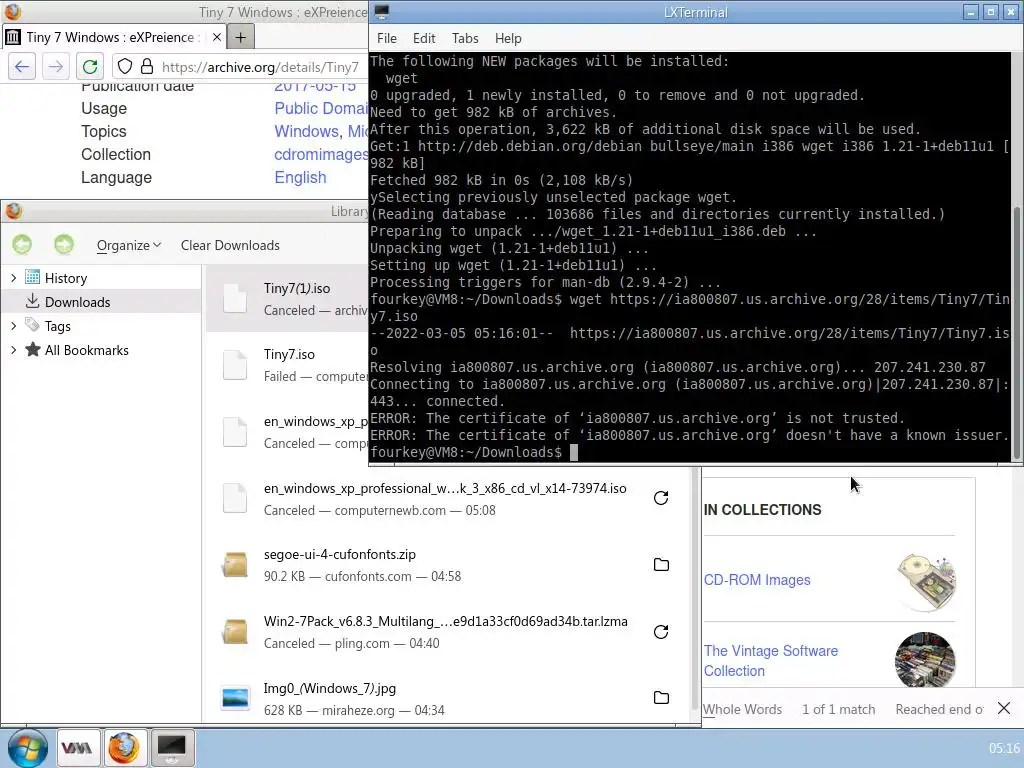Click the Firefox URL address field

point(261,67)
